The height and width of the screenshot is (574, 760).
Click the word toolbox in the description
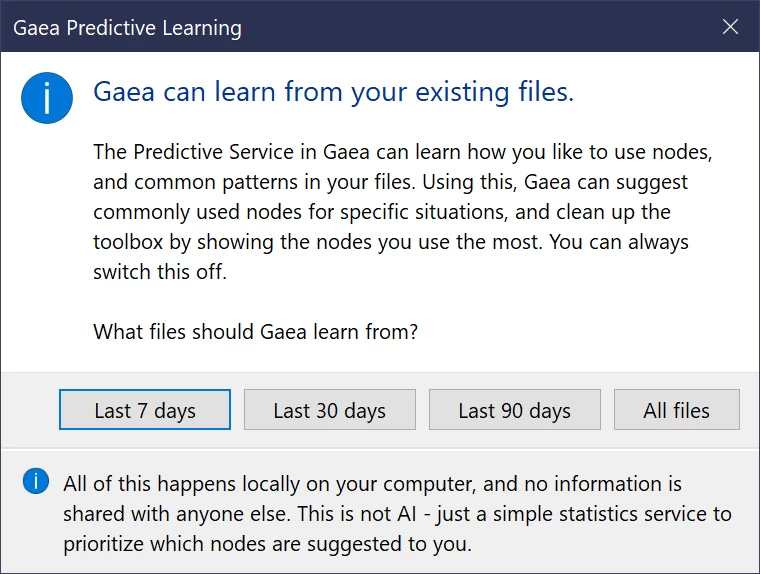pos(128,242)
